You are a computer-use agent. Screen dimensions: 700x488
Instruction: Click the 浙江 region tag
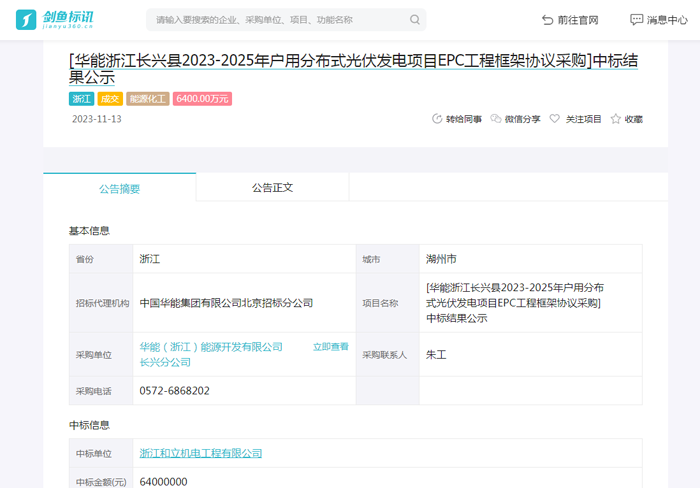click(81, 99)
